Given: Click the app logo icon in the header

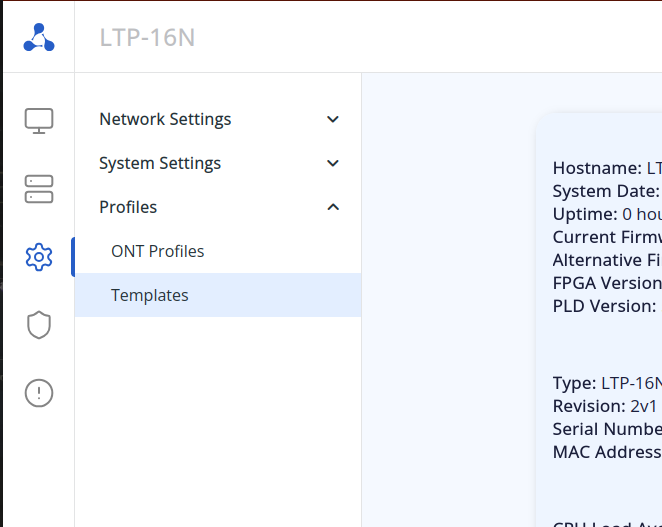Looking at the screenshot, I should coord(38,38).
